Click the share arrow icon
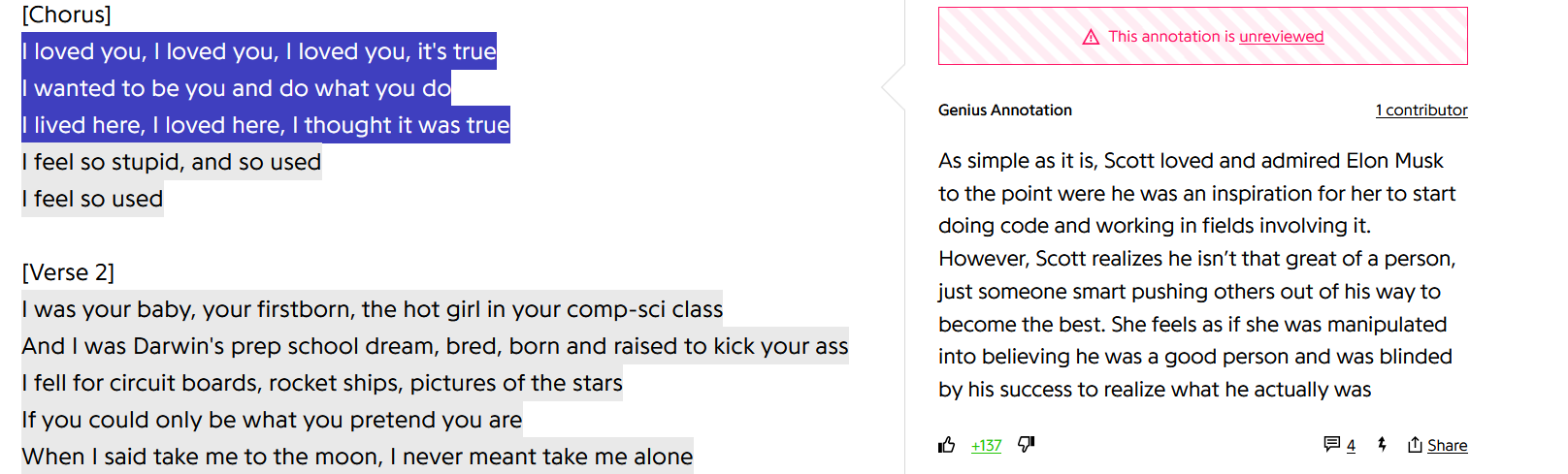Screen dimensions: 1568x474 (x=1415, y=445)
